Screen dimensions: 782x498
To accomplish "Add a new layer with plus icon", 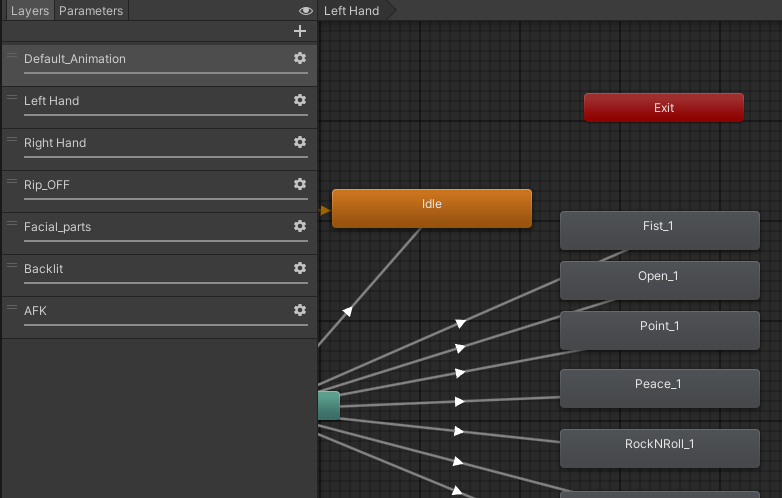I will click(x=300, y=31).
